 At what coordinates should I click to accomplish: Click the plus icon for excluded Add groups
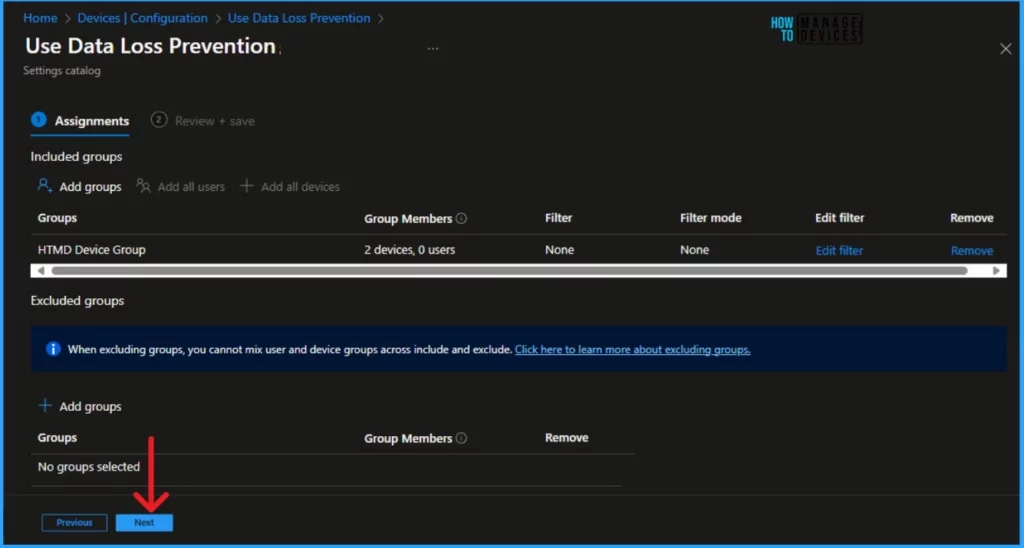coord(45,406)
